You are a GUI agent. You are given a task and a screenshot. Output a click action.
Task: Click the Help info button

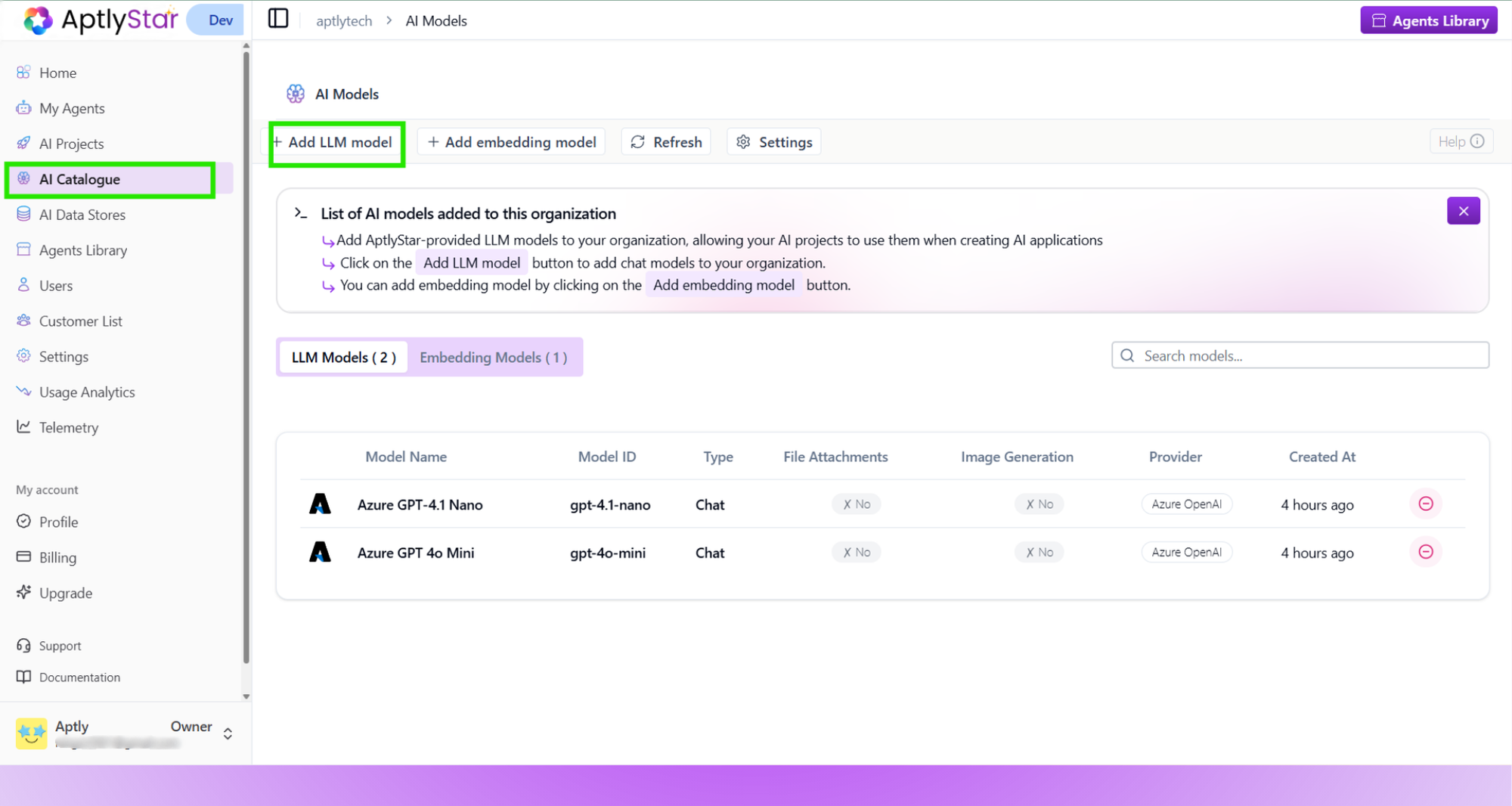[x=1461, y=141]
